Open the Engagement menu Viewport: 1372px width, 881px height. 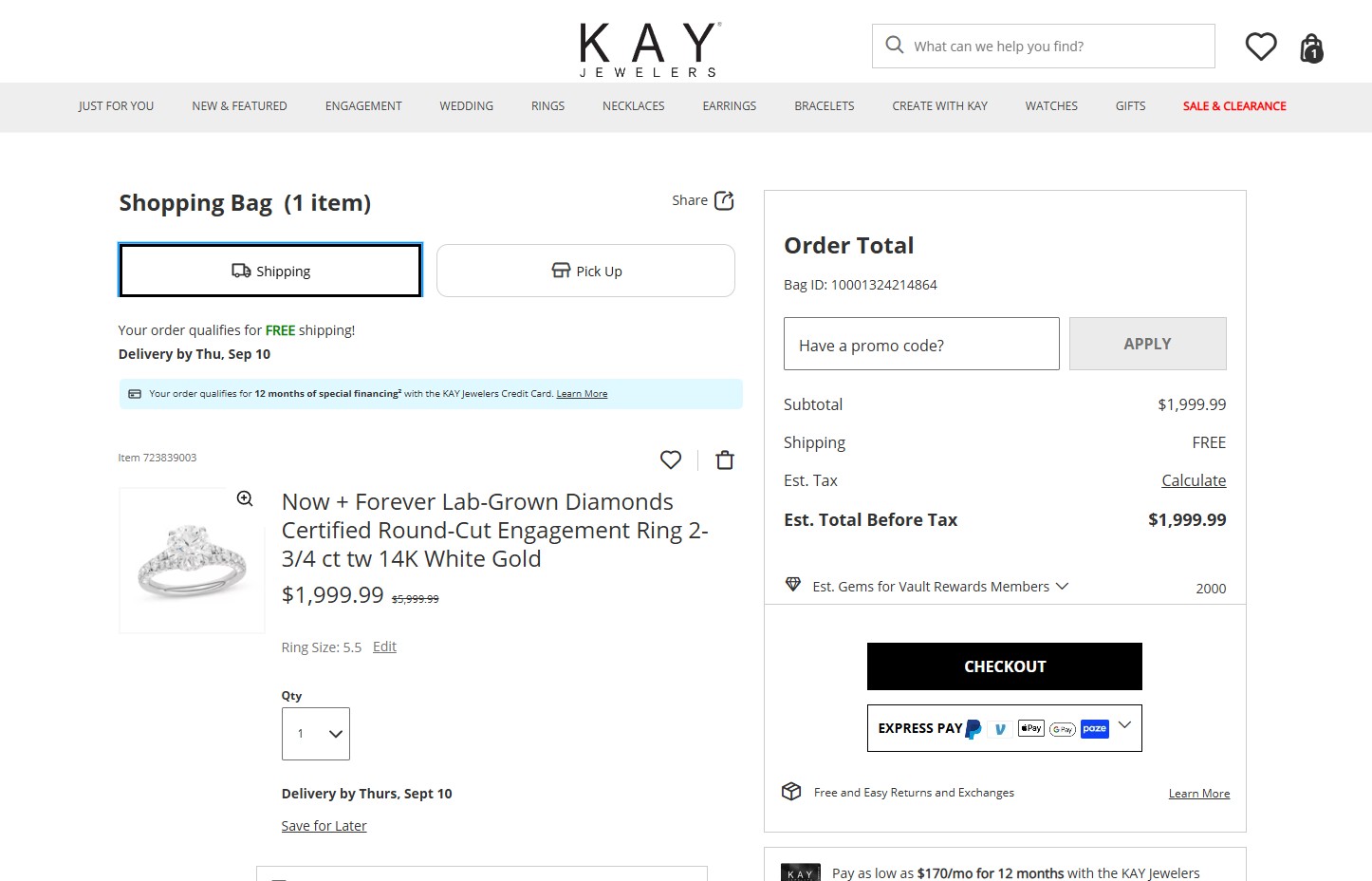(363, 106)
